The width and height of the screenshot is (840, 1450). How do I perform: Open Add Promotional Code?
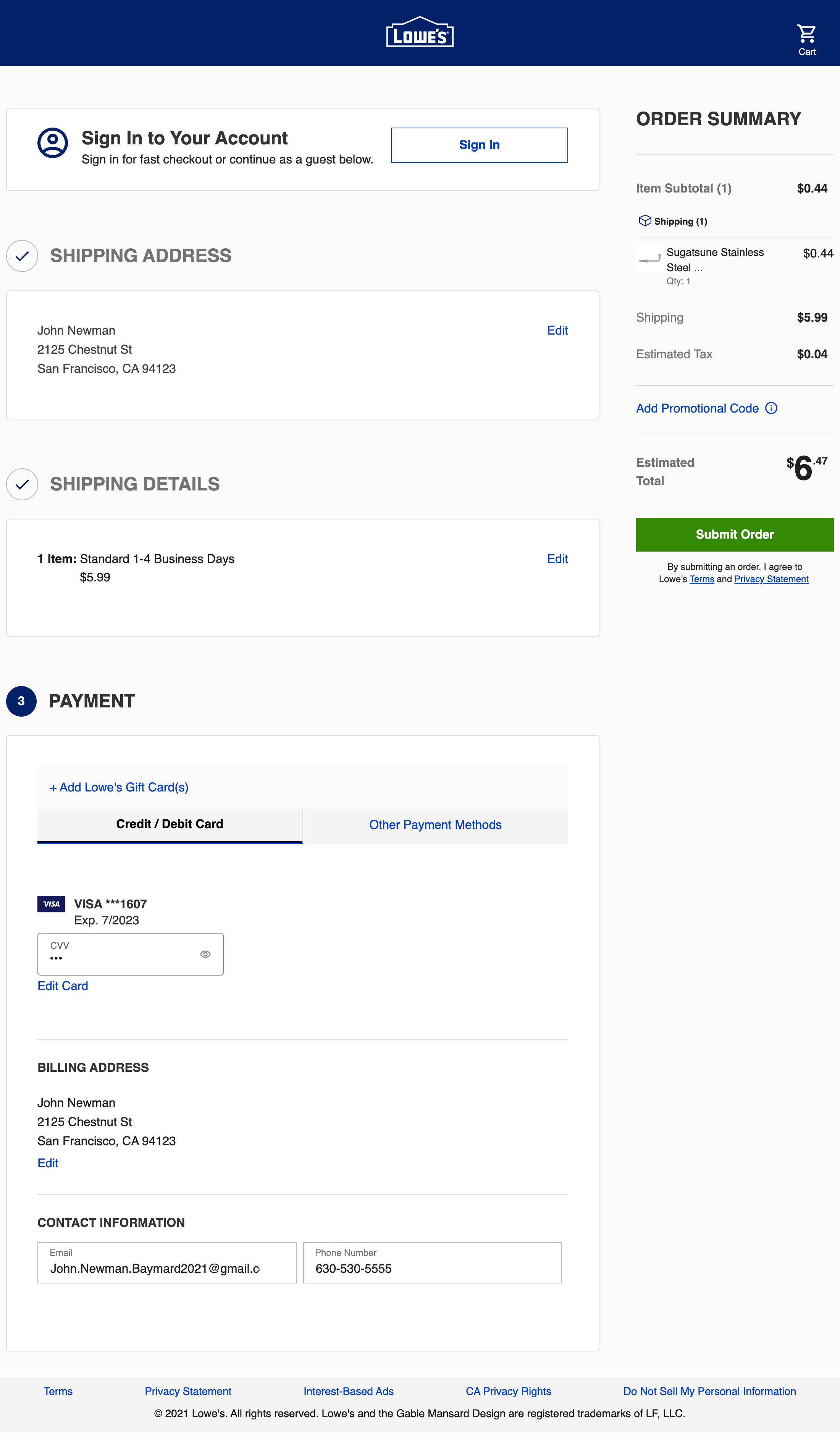pos(697,408)
